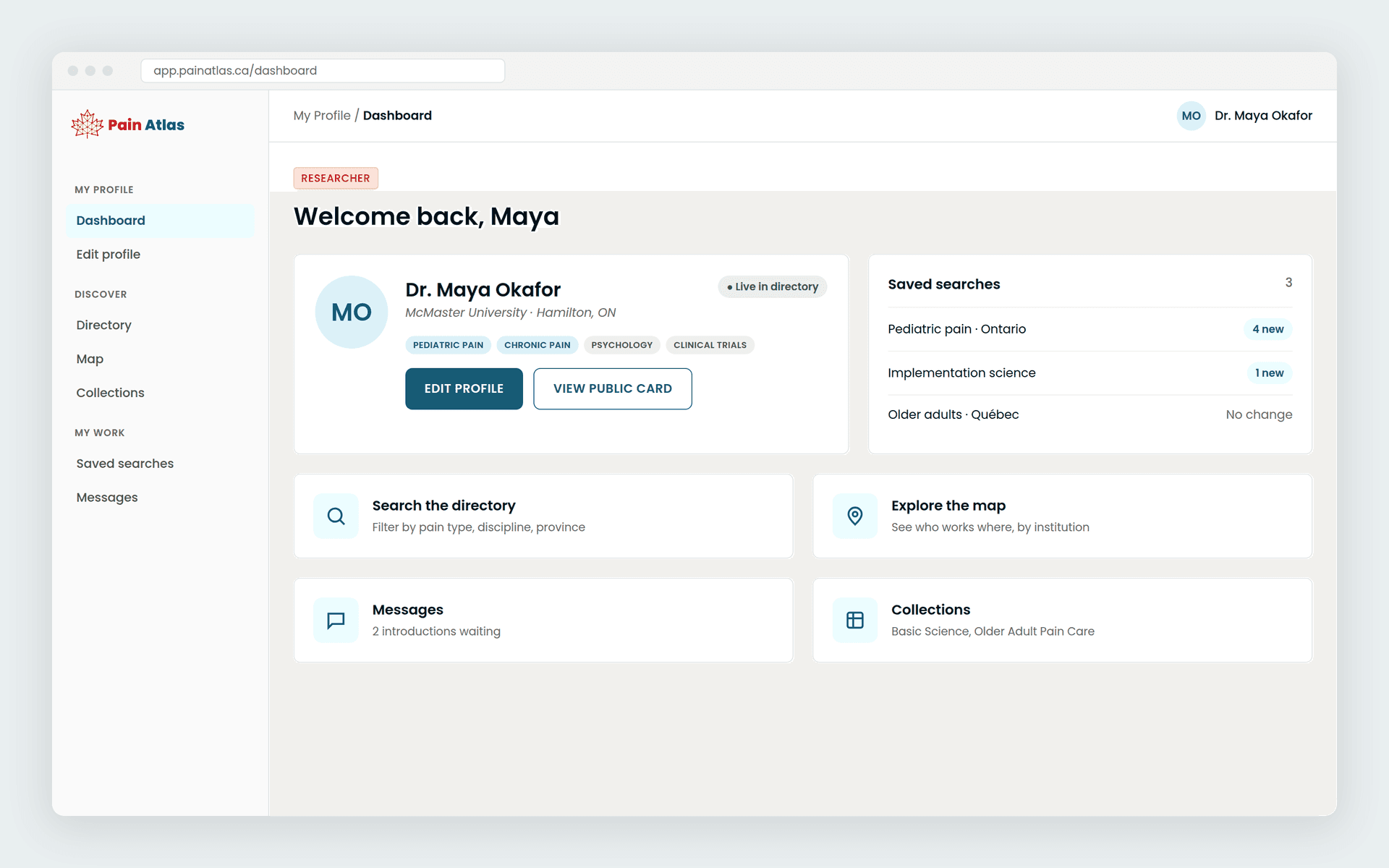Screen dimensions: 1389x868
Task: Click the RESEARCHER badge
Action: [336, 178]
